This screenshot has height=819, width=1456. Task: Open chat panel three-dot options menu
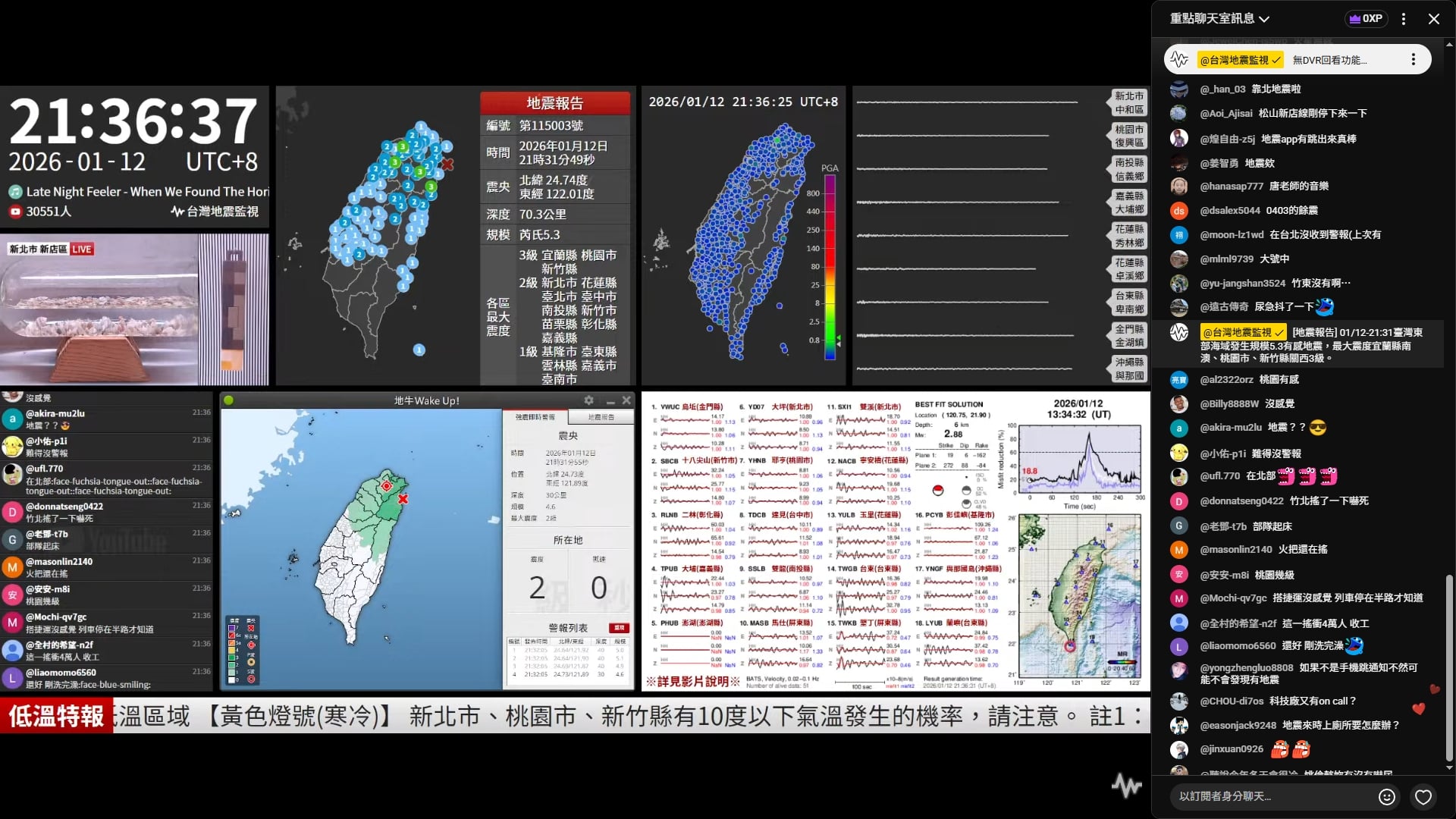pos(1404,19)
